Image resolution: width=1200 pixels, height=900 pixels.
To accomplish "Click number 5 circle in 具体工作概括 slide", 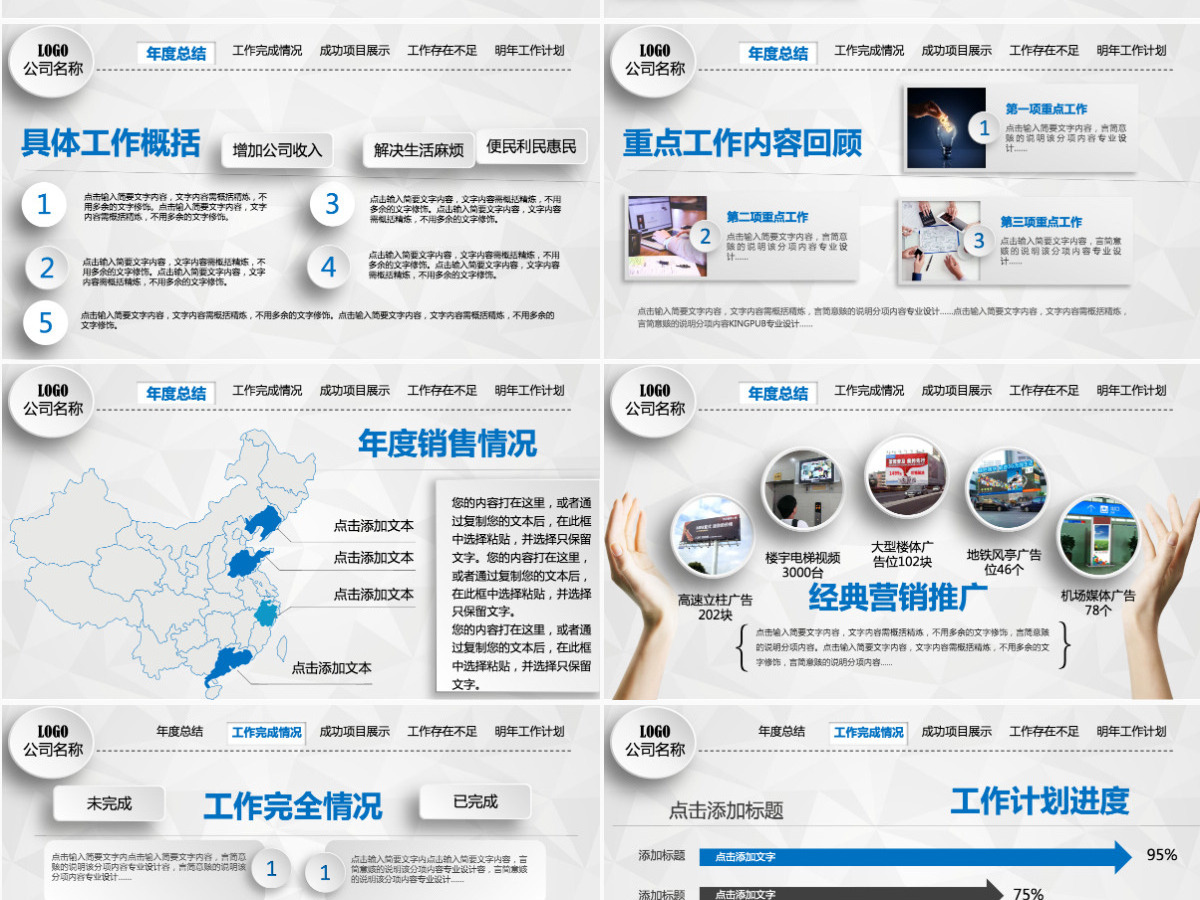I will click(45, 322).
